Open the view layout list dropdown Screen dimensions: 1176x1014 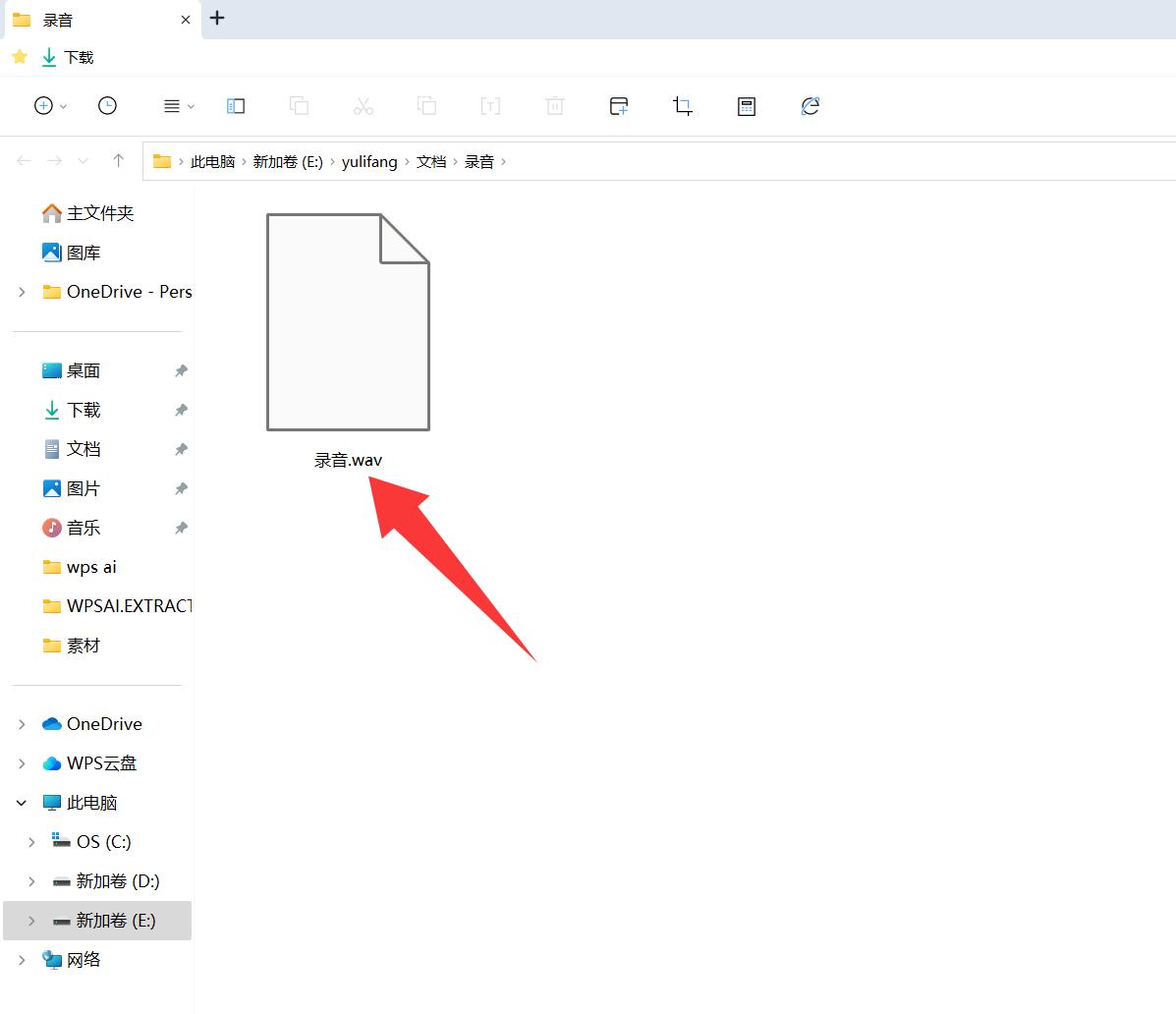point(178,106)
